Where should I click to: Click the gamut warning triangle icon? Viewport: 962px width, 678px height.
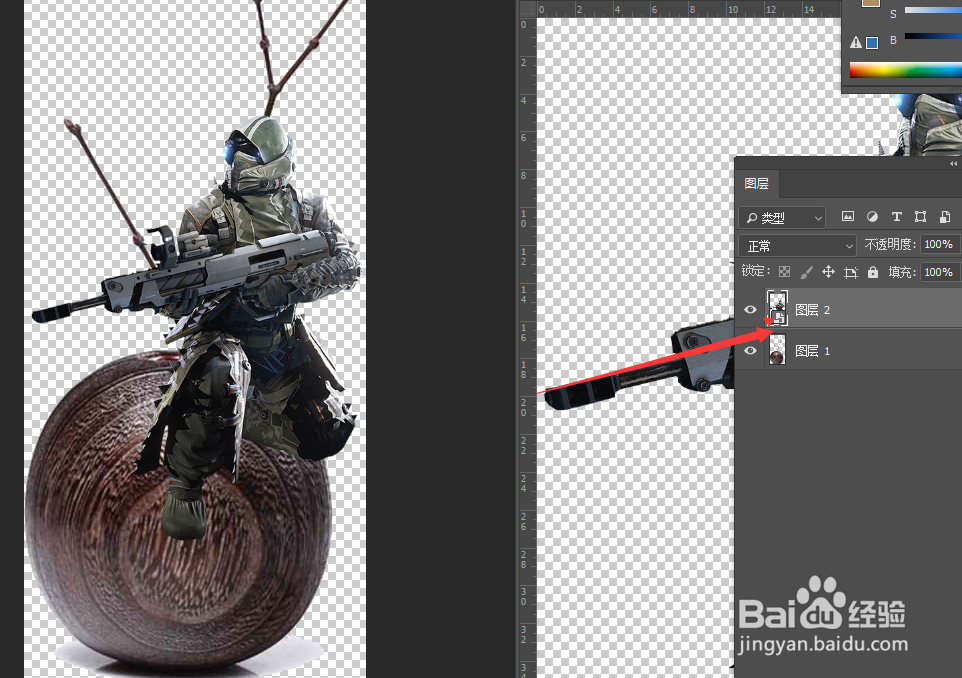(x=855, y=42)
